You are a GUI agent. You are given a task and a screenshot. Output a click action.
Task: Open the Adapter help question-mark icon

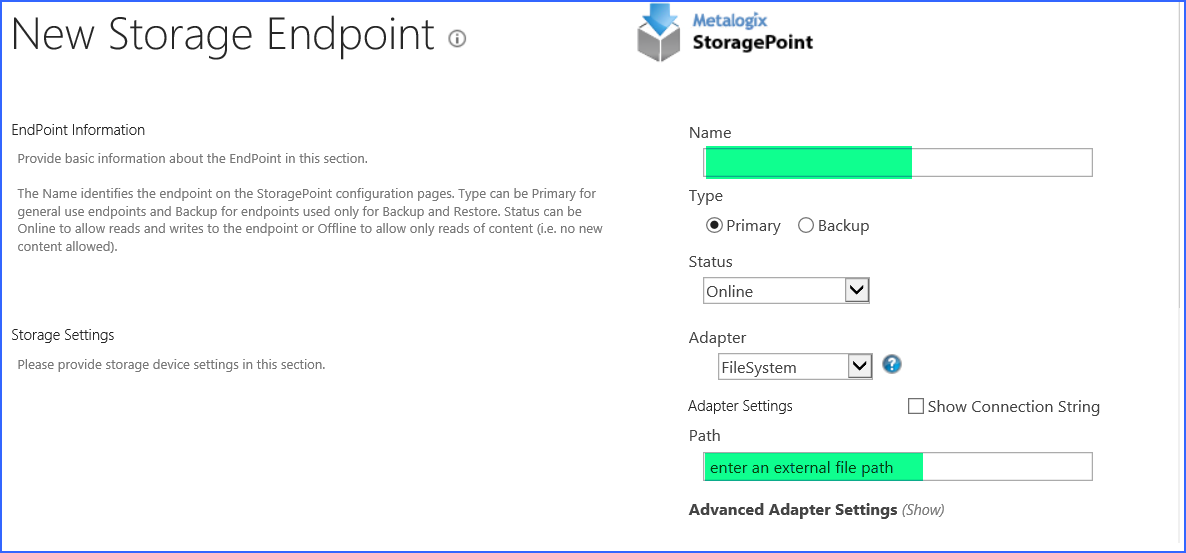click(x=892, y=365)
